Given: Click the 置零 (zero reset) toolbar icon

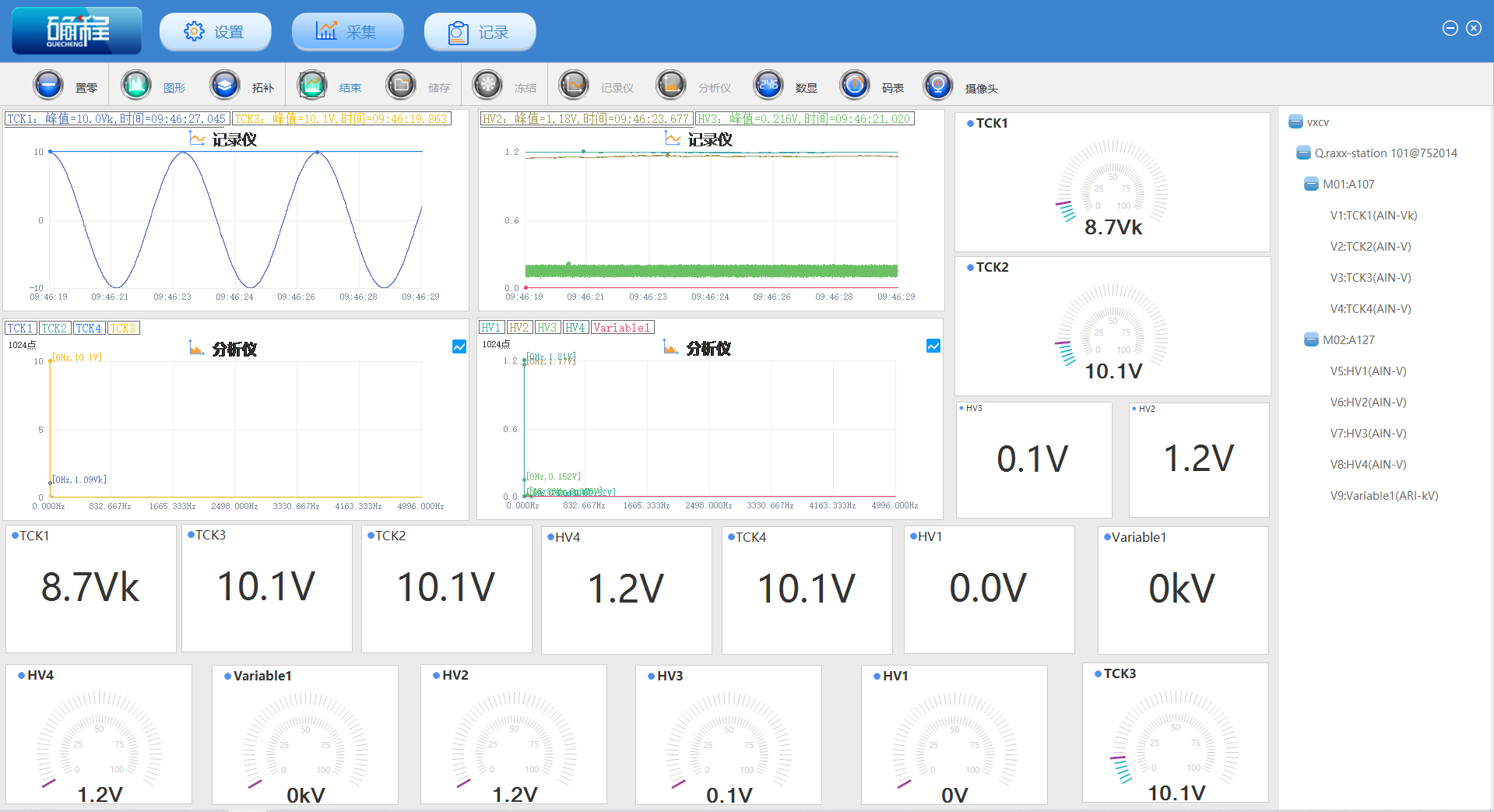Looking at the screenshot, I should point(48,85).
